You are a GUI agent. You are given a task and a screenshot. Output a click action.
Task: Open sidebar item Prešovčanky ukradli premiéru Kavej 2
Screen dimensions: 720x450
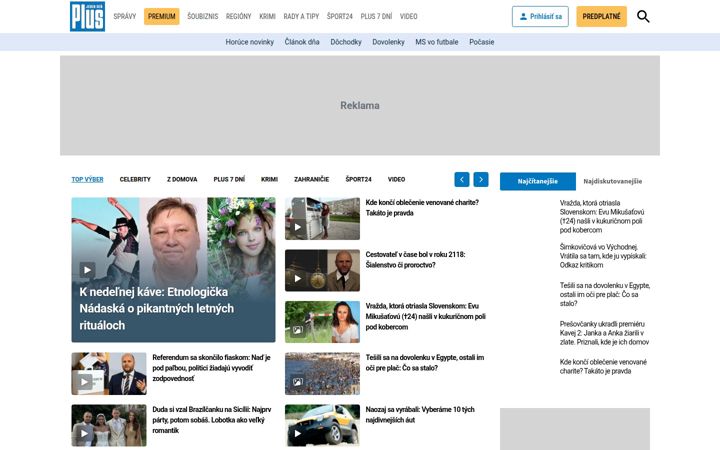[604, 333]
